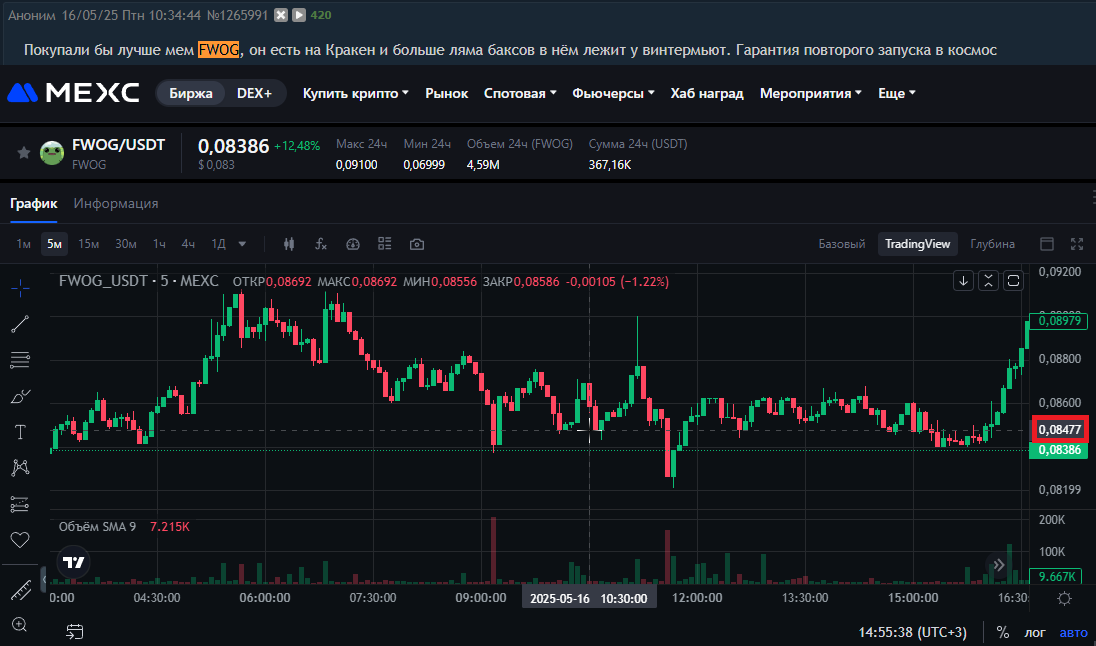This screenshot has width=1096, height=646.
Task: Toggle logarithmic scale (лог)
Action: tap(1035, 633)
